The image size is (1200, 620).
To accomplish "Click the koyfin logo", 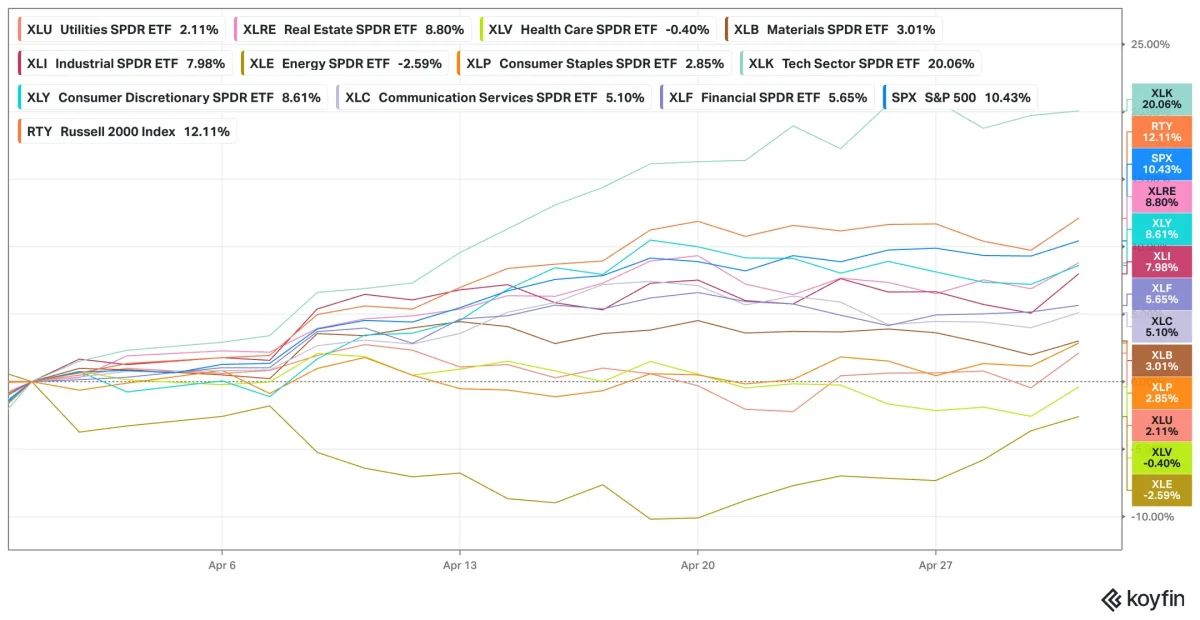I will (x=1143, y=599).
